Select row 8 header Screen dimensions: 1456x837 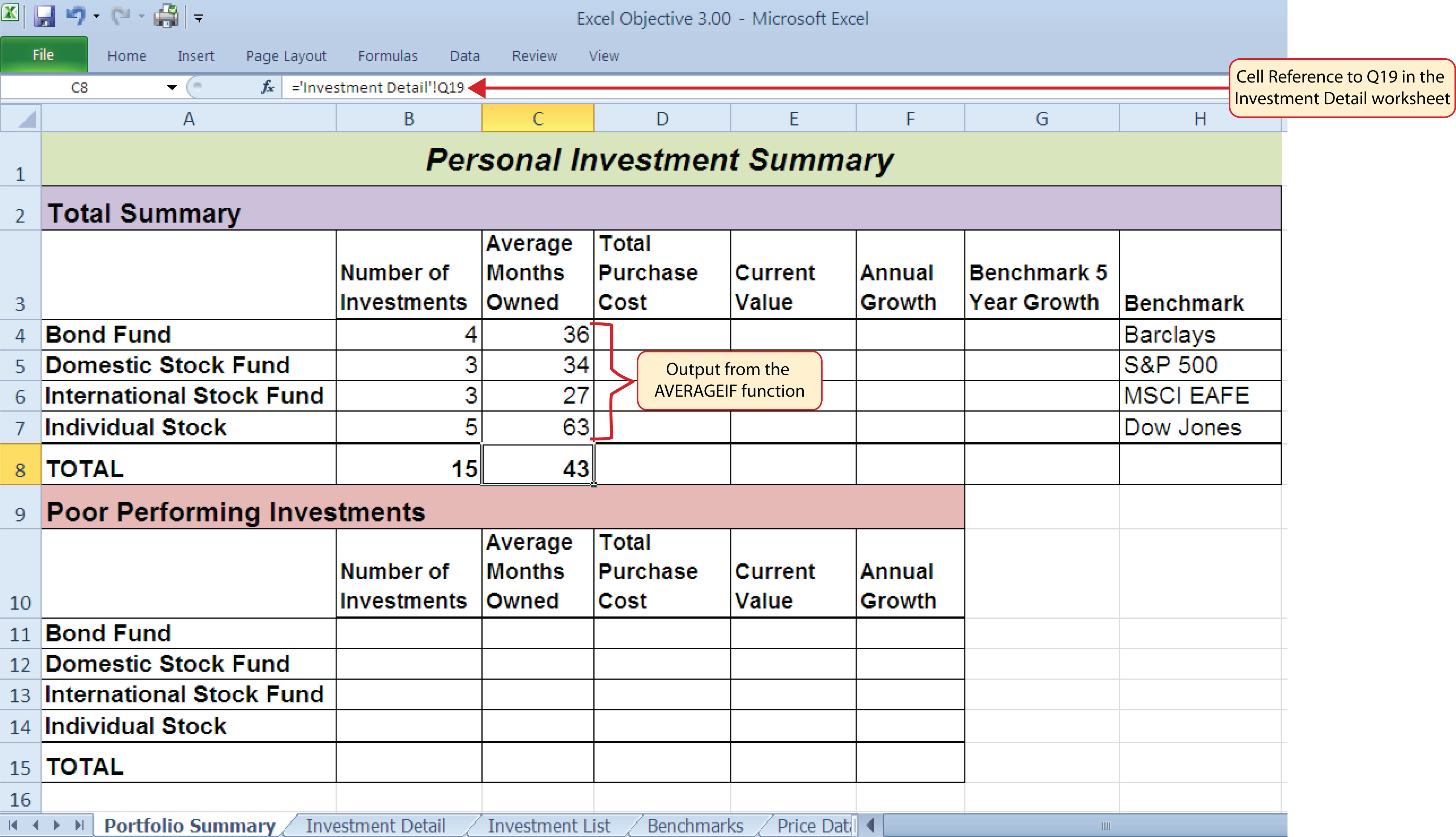(21, 464)
